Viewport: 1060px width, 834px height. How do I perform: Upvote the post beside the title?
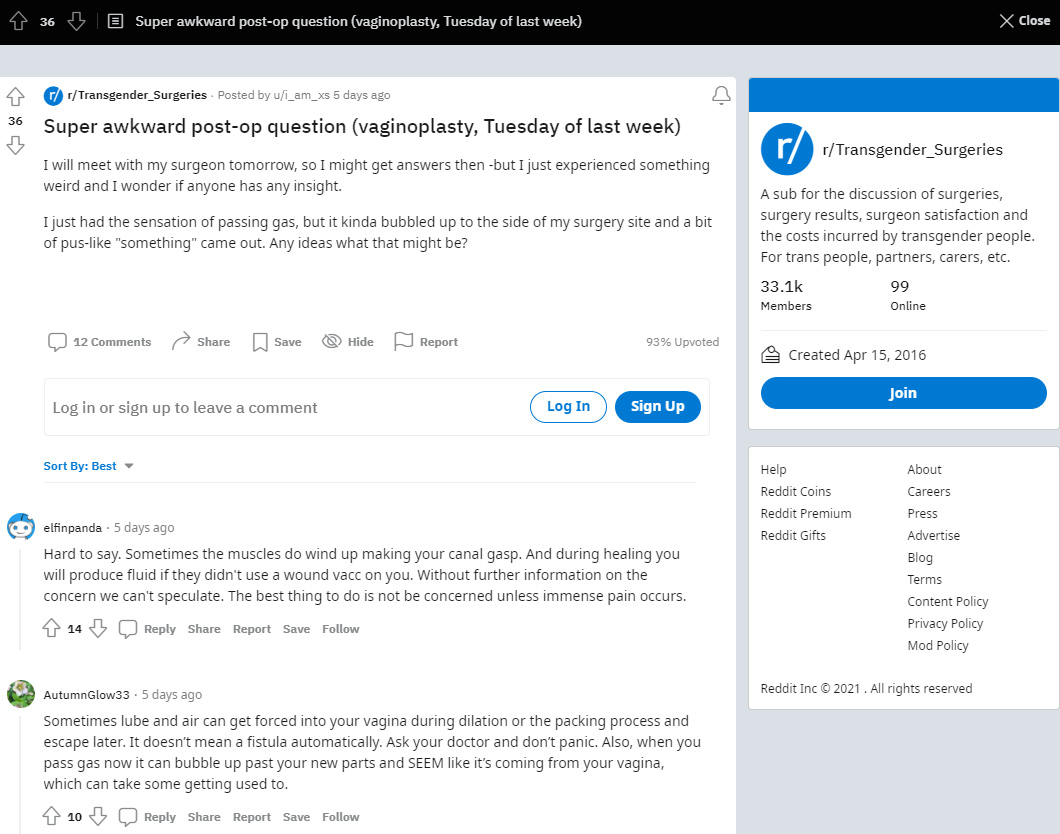16,97
